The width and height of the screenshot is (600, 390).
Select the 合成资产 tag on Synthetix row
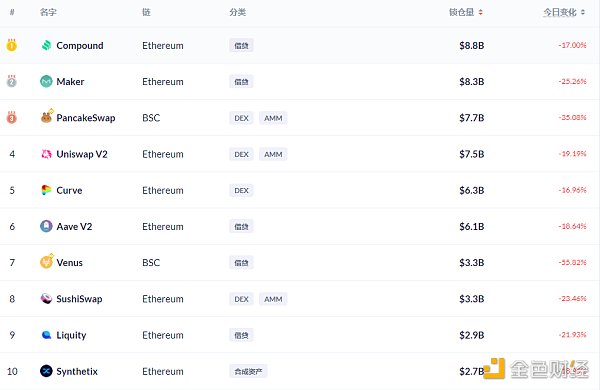click(x=248, y=371)
